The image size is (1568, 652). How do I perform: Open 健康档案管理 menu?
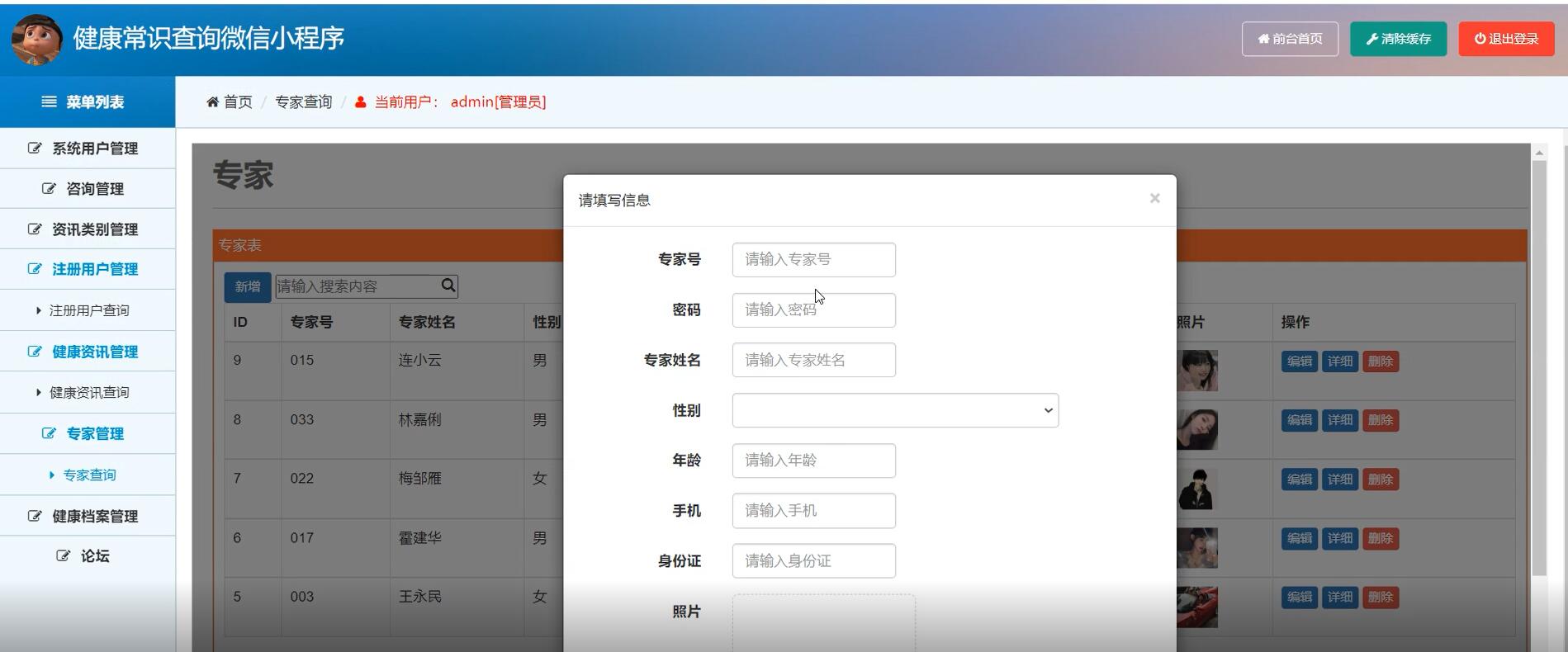[88, 516]
